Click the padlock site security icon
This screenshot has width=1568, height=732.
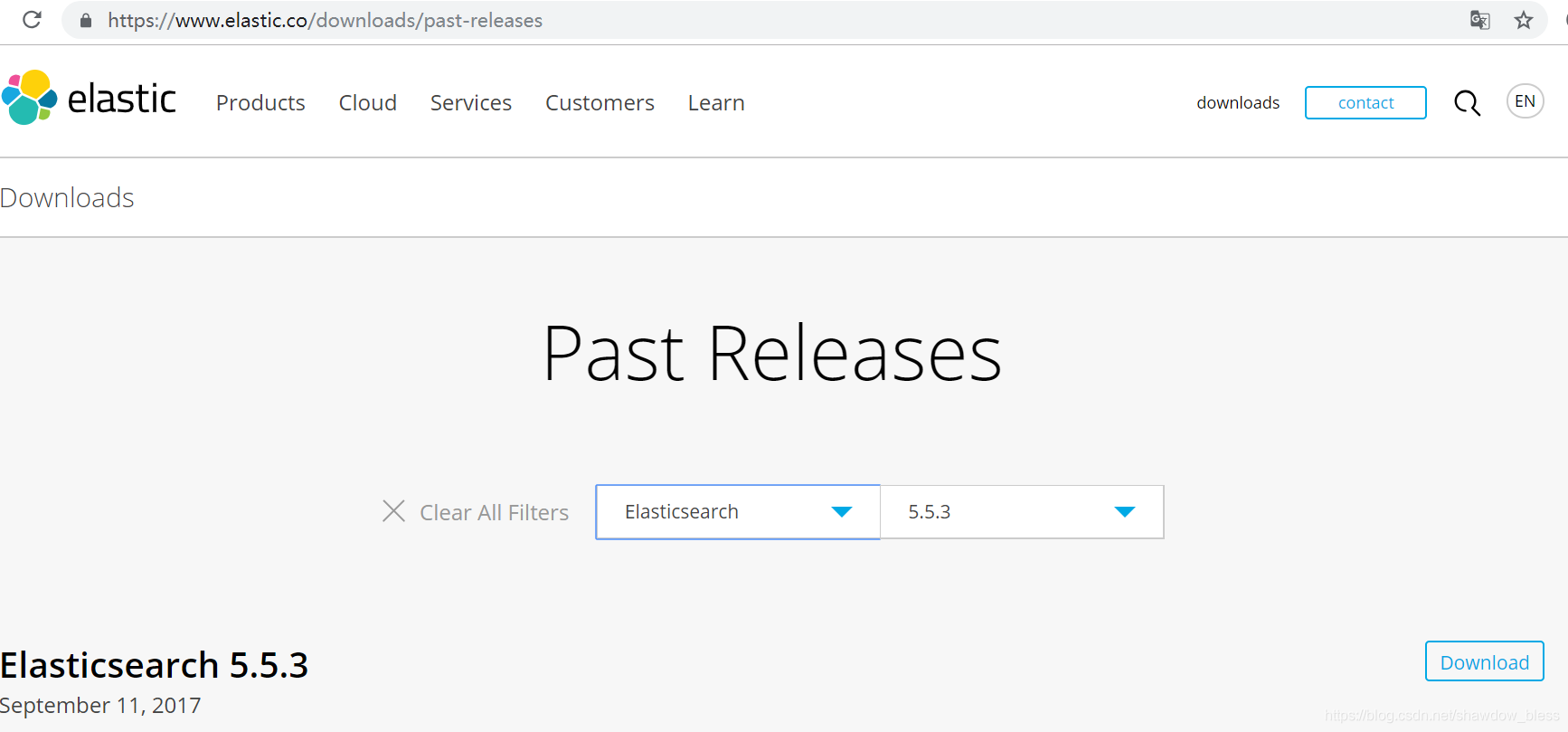point(86,20)
